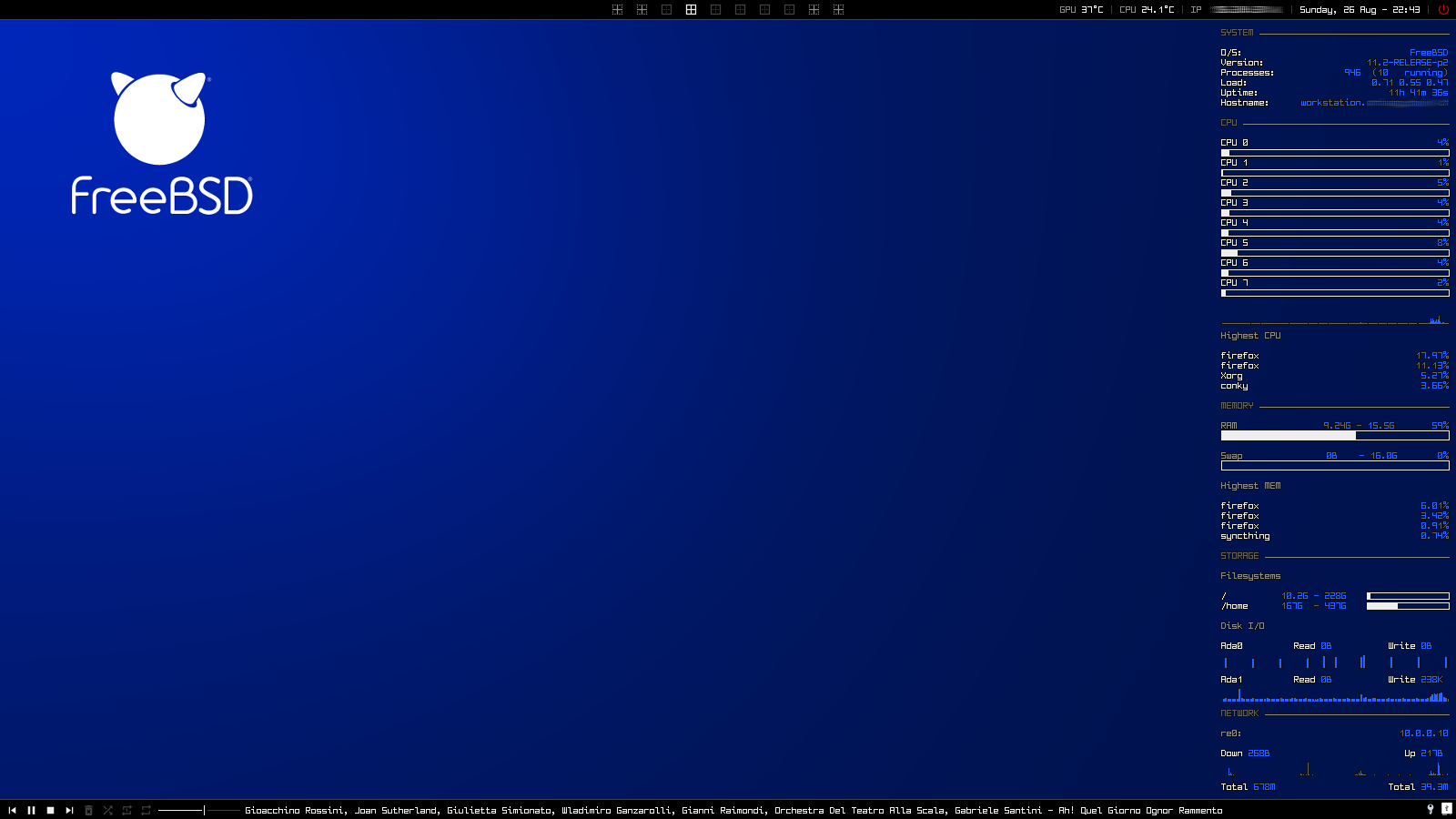Switch to the last workspace icon

click(838, 9)
